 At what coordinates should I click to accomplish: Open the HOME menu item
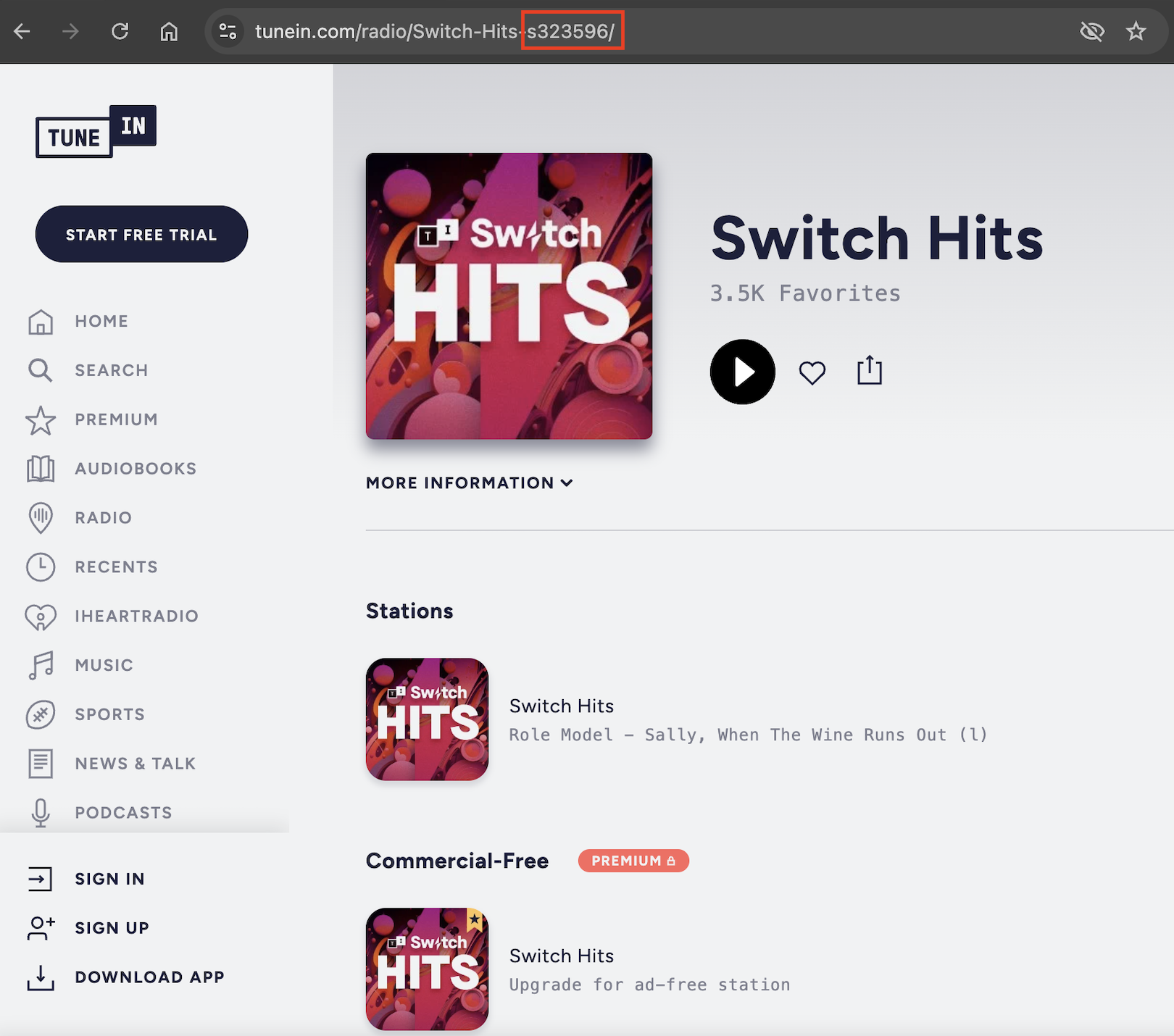(101, 321)
